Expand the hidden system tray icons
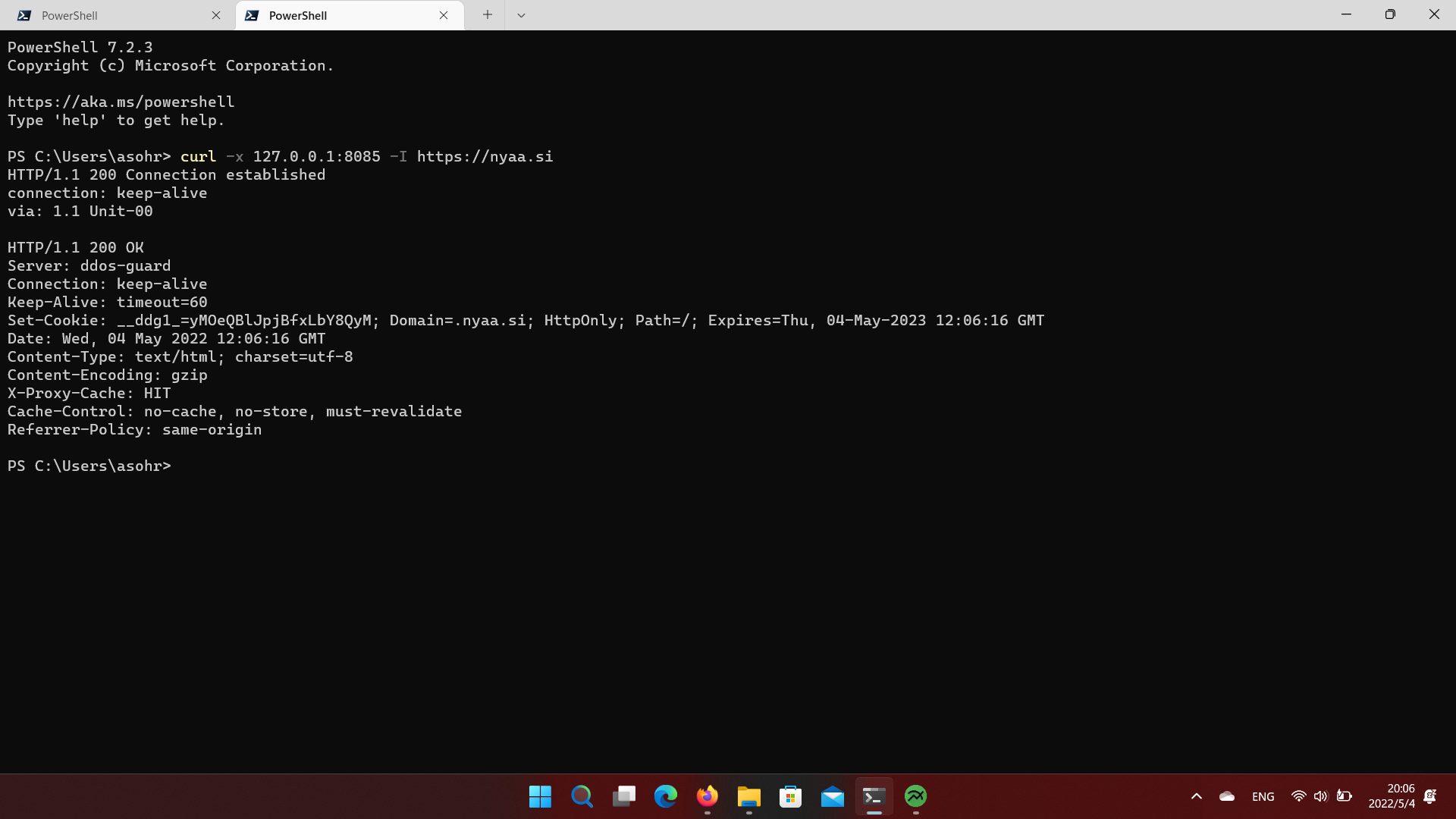This screenshot has width=1456, height=819. click(x=1196, y=796)
